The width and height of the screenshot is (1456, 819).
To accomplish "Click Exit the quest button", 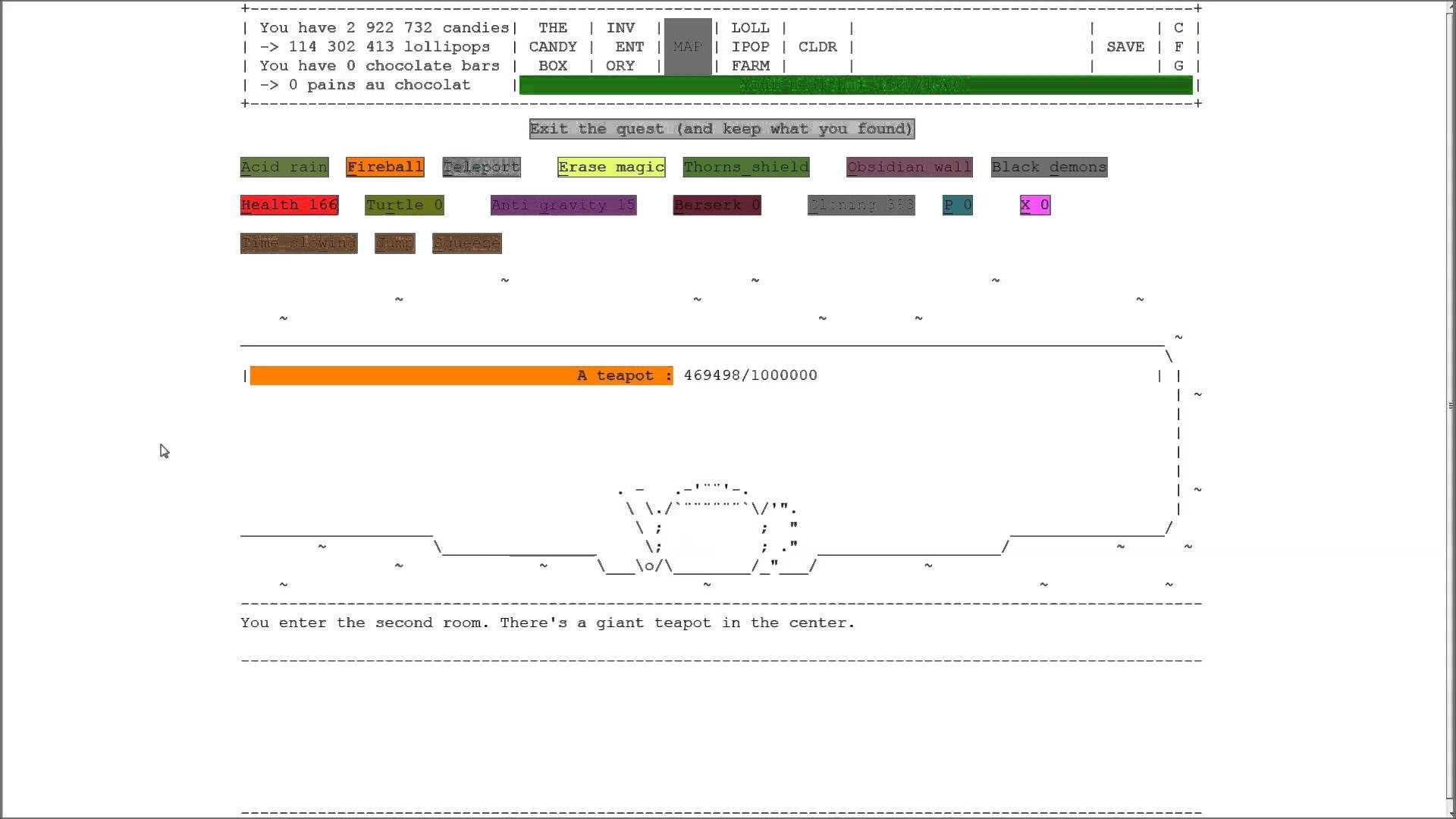I will [x=722, y=129].
